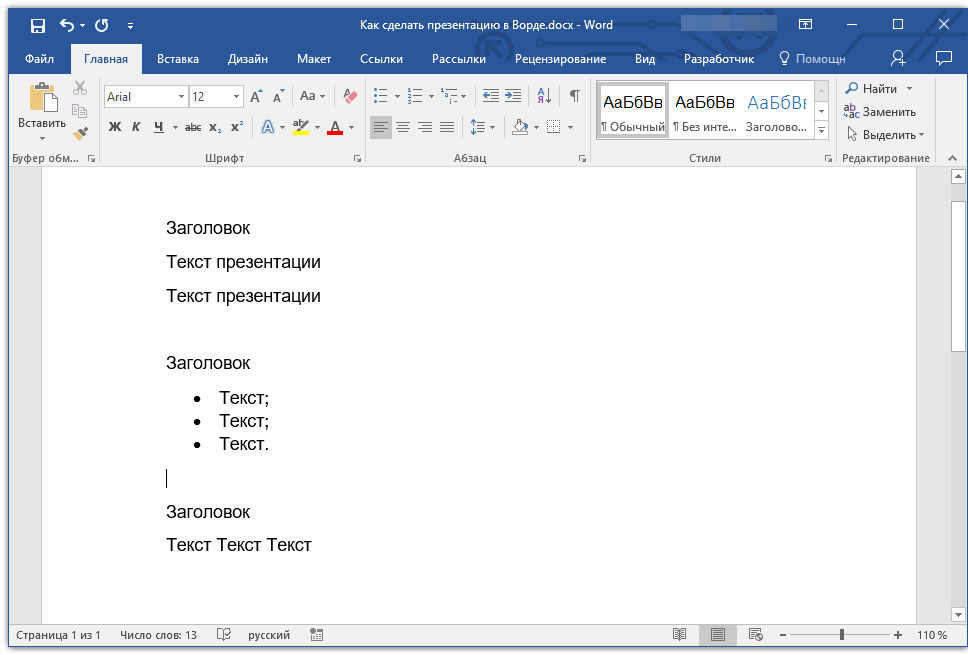Click the Justify alignment icon
This screenshot has width=968, height=655.
tap(447, 127)
